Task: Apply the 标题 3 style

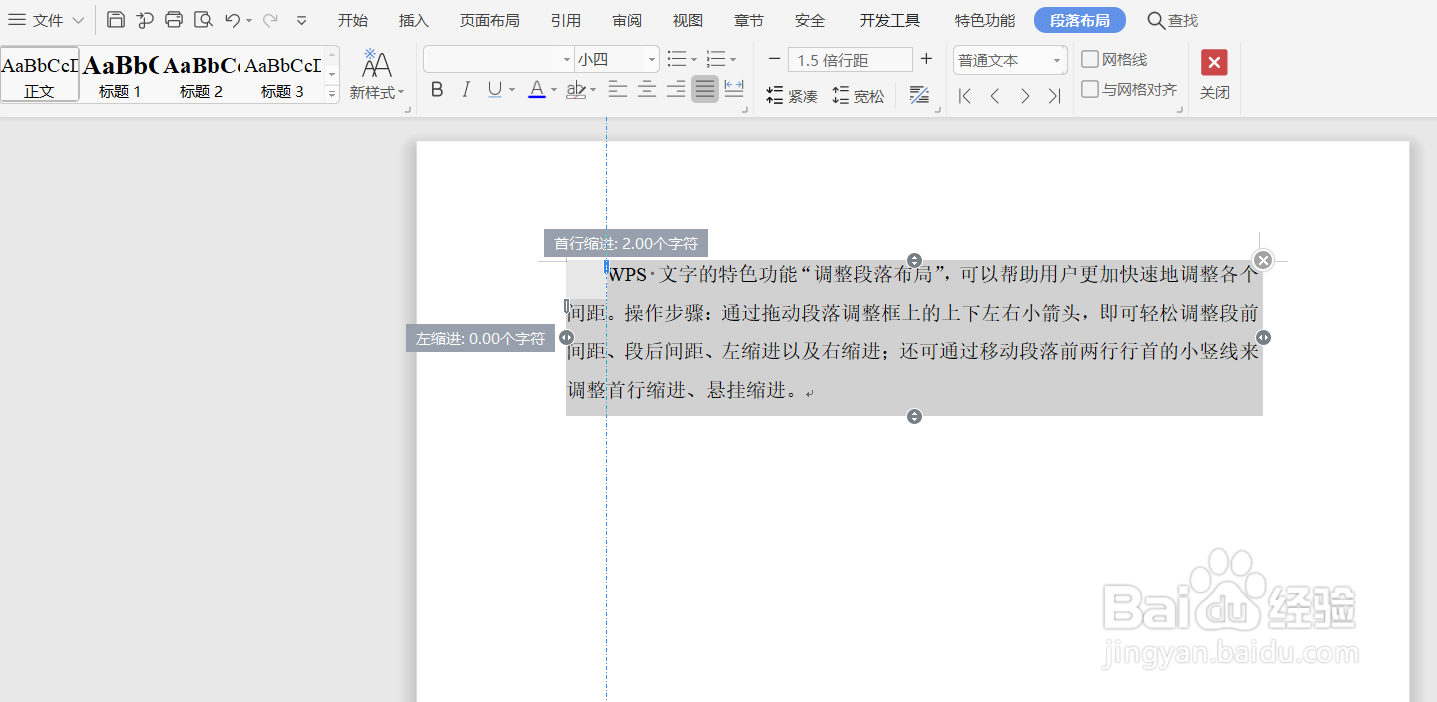Action: (282, 74)
